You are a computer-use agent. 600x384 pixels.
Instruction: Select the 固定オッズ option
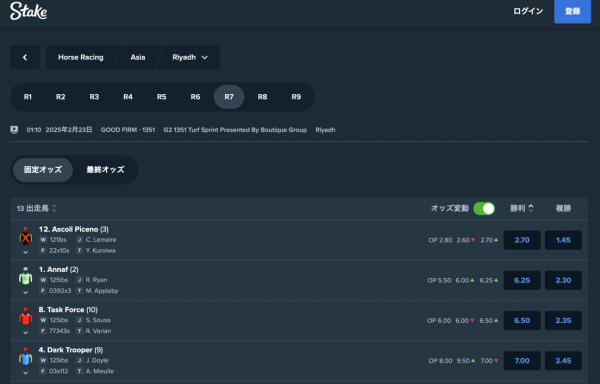(x=43, y=170)
